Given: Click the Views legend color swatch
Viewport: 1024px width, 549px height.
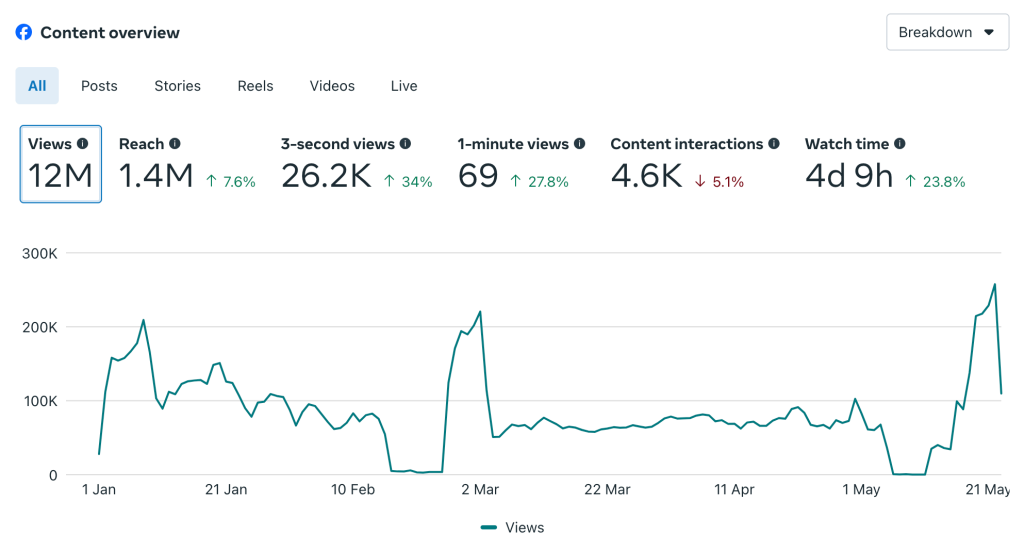Looking at the screenshot, I should [x=489, y=527].
